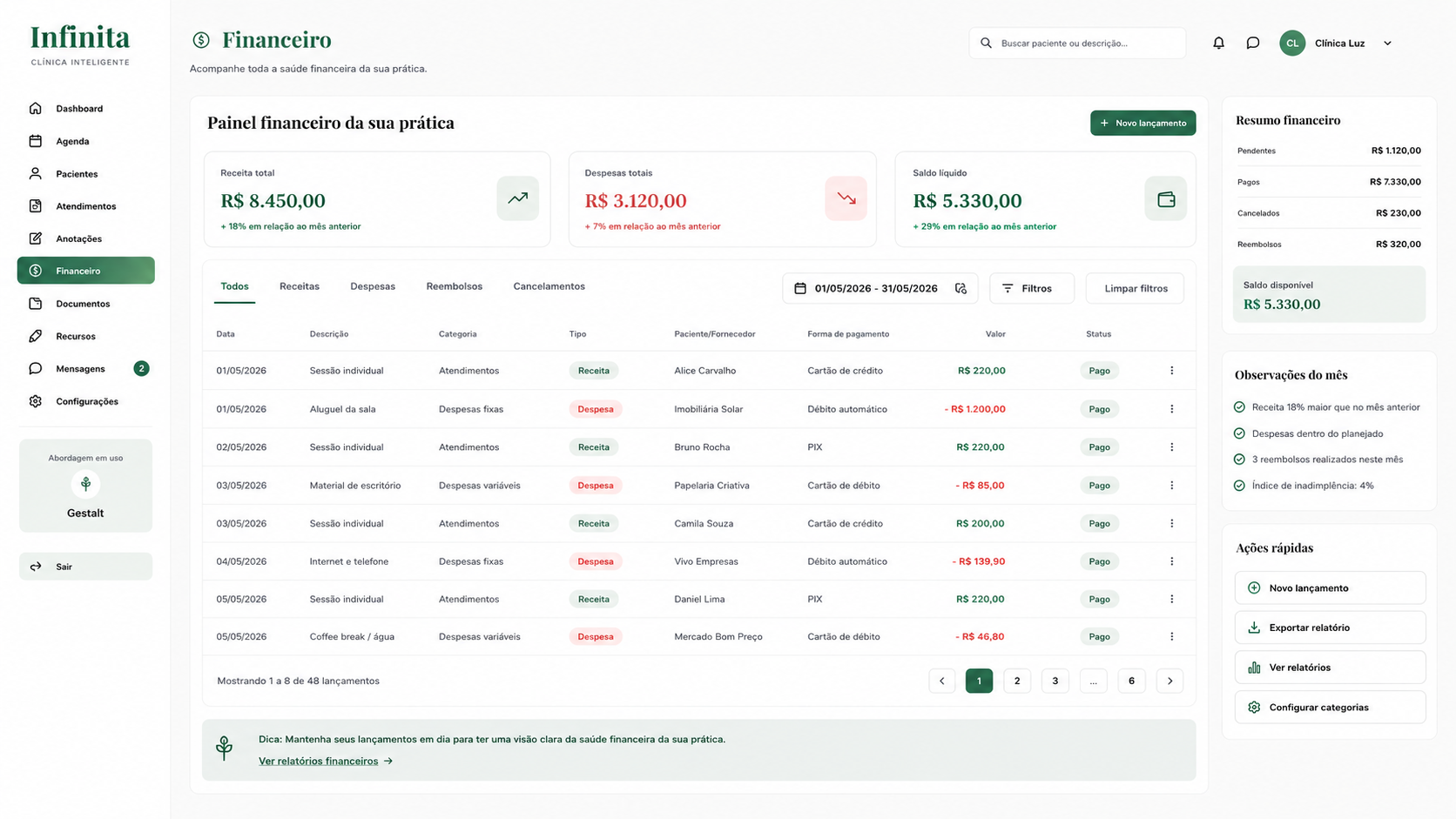Image resolution: width=1456 pixels, height=819 pixels.
Task: Go to next page arrow
Action: point(1170,681)
